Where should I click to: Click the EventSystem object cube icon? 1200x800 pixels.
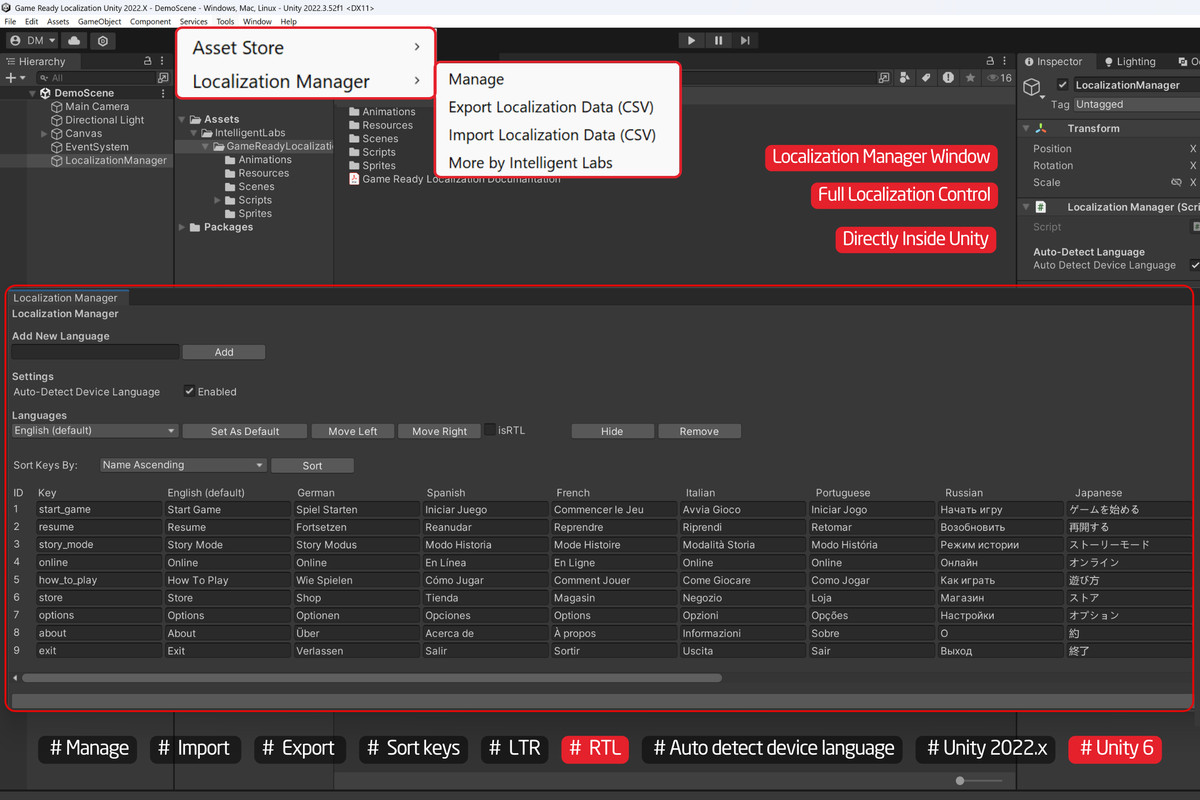click(57, 147)
